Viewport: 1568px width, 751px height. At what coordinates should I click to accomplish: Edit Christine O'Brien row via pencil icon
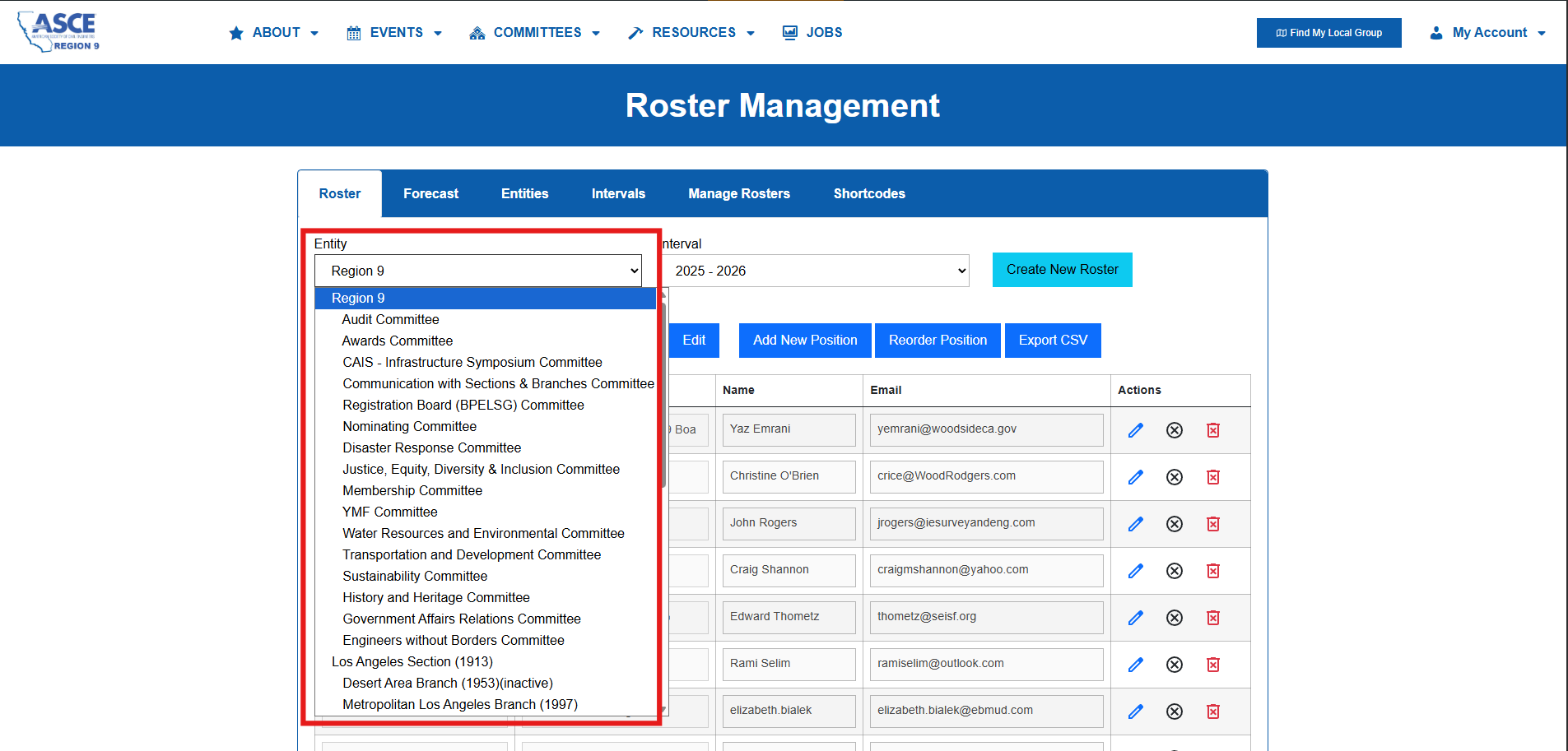pyautogui.click(x=1136, y=477)
